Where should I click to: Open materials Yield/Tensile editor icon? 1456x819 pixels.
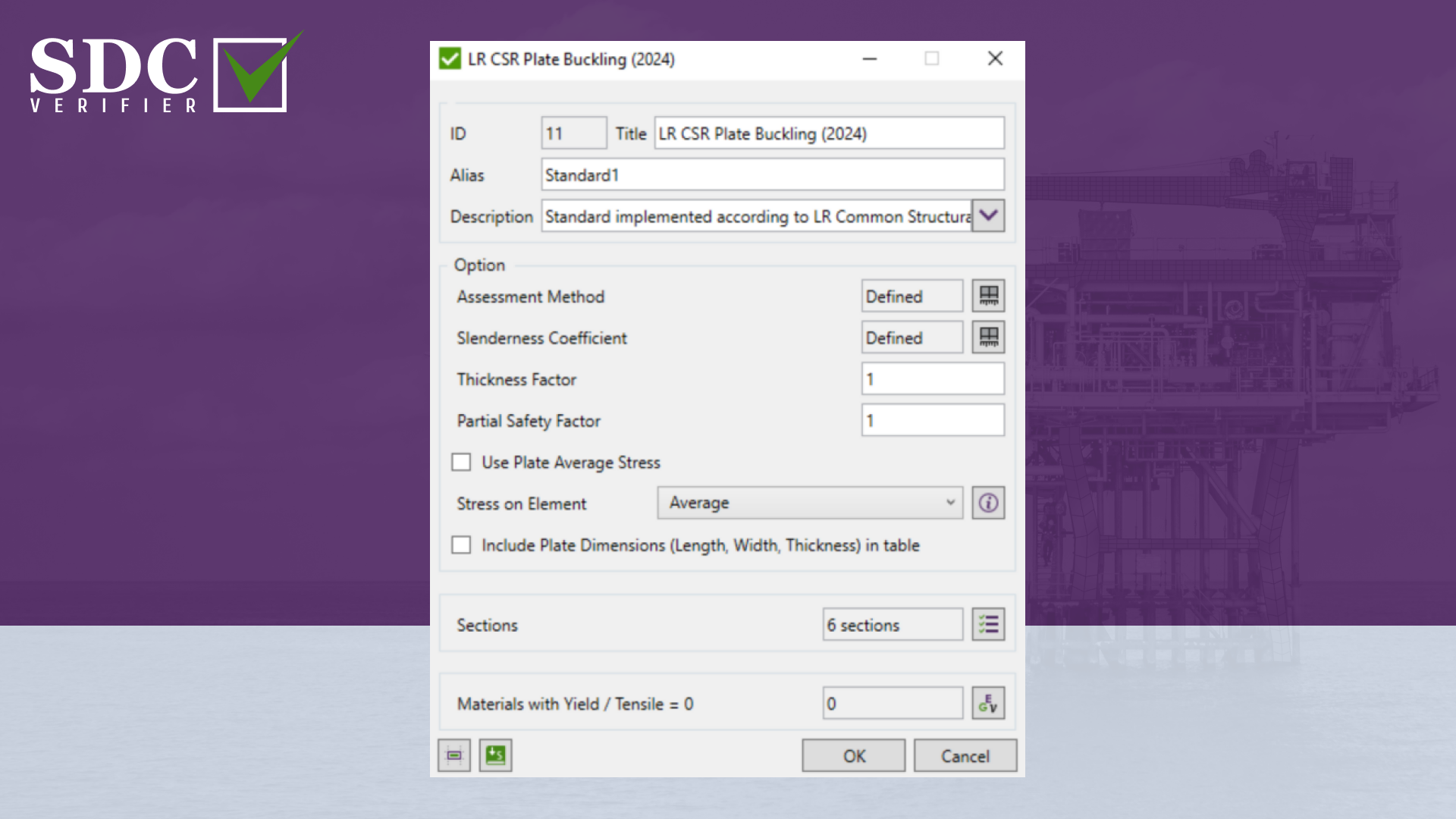point(988,703)
